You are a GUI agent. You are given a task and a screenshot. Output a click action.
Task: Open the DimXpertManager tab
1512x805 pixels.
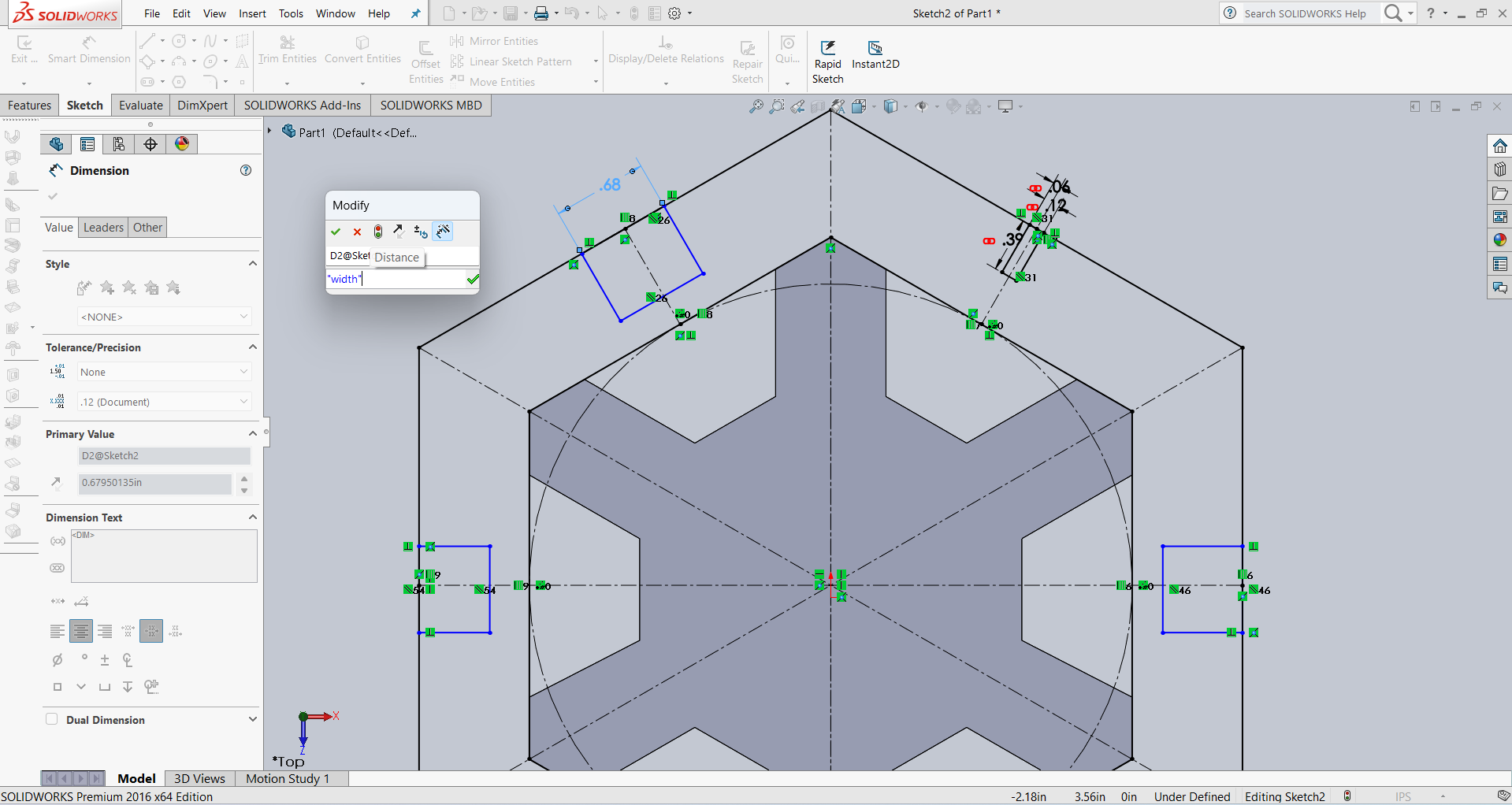150,144
